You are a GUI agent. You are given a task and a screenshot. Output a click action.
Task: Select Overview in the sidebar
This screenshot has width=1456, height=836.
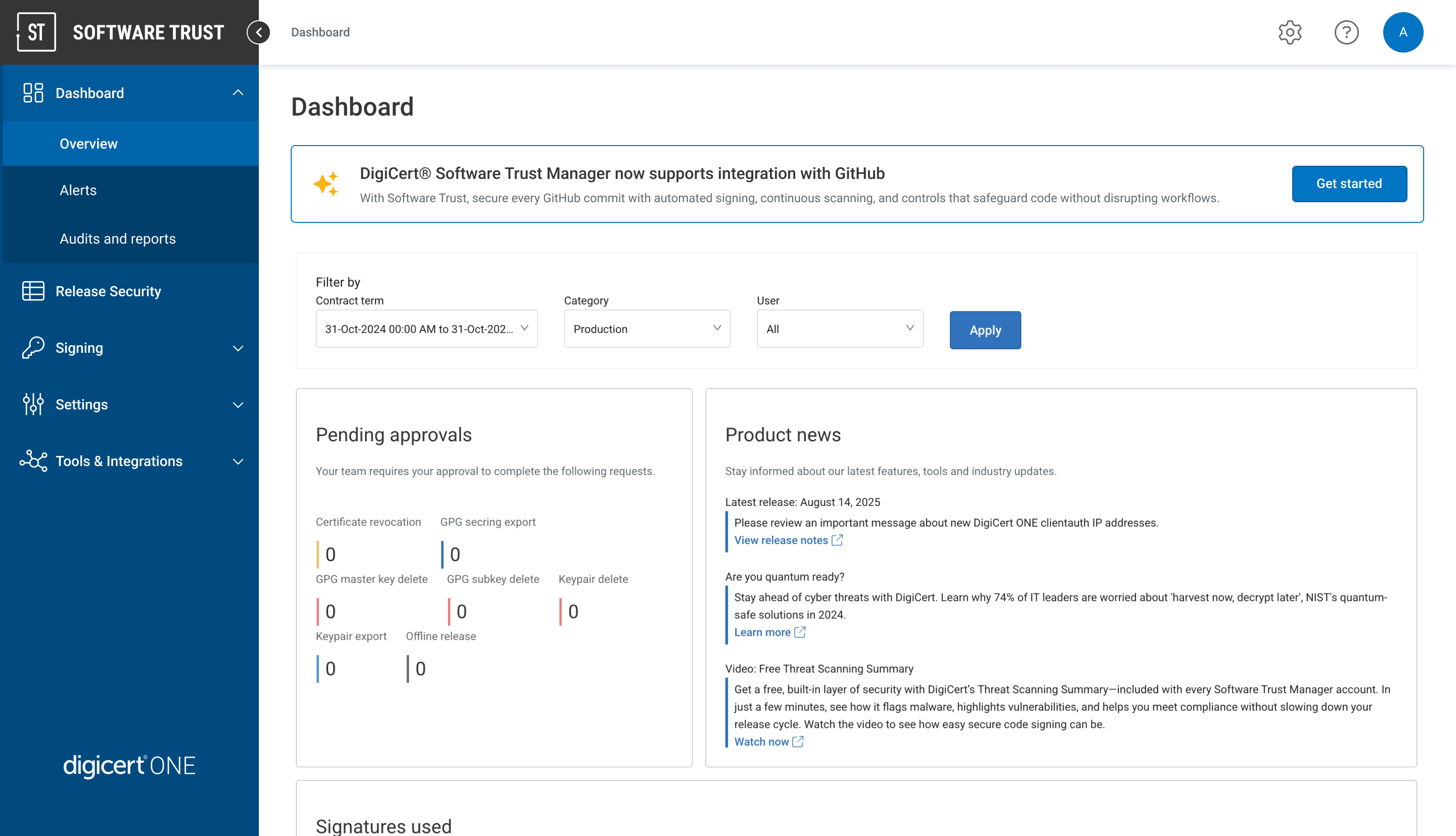[x=131, y=144]
